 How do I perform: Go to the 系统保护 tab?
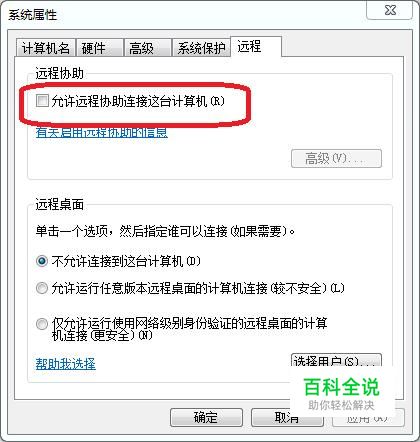tap(201, 48)
